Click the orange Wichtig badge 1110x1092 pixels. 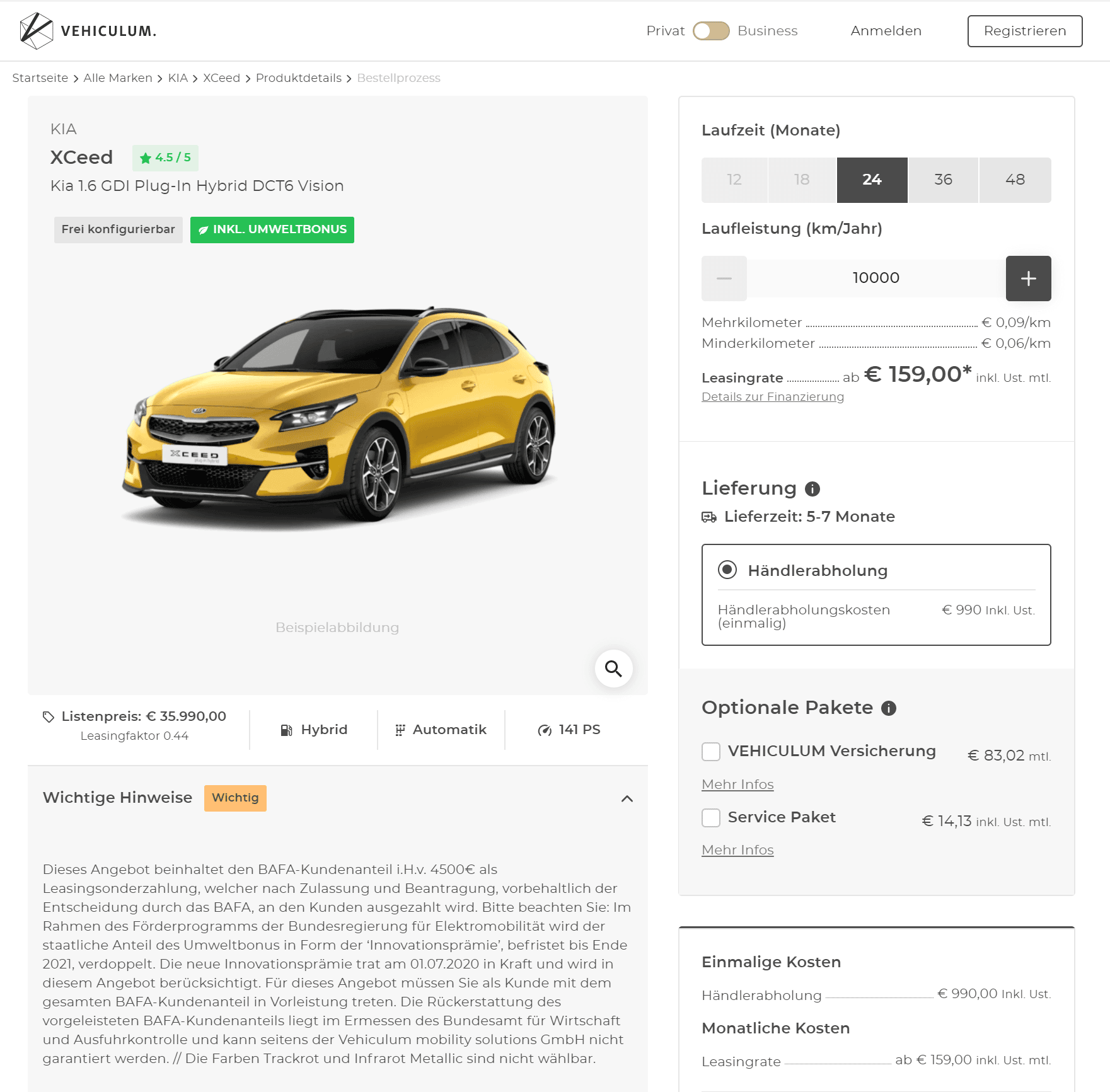click(x=235, y=798)
